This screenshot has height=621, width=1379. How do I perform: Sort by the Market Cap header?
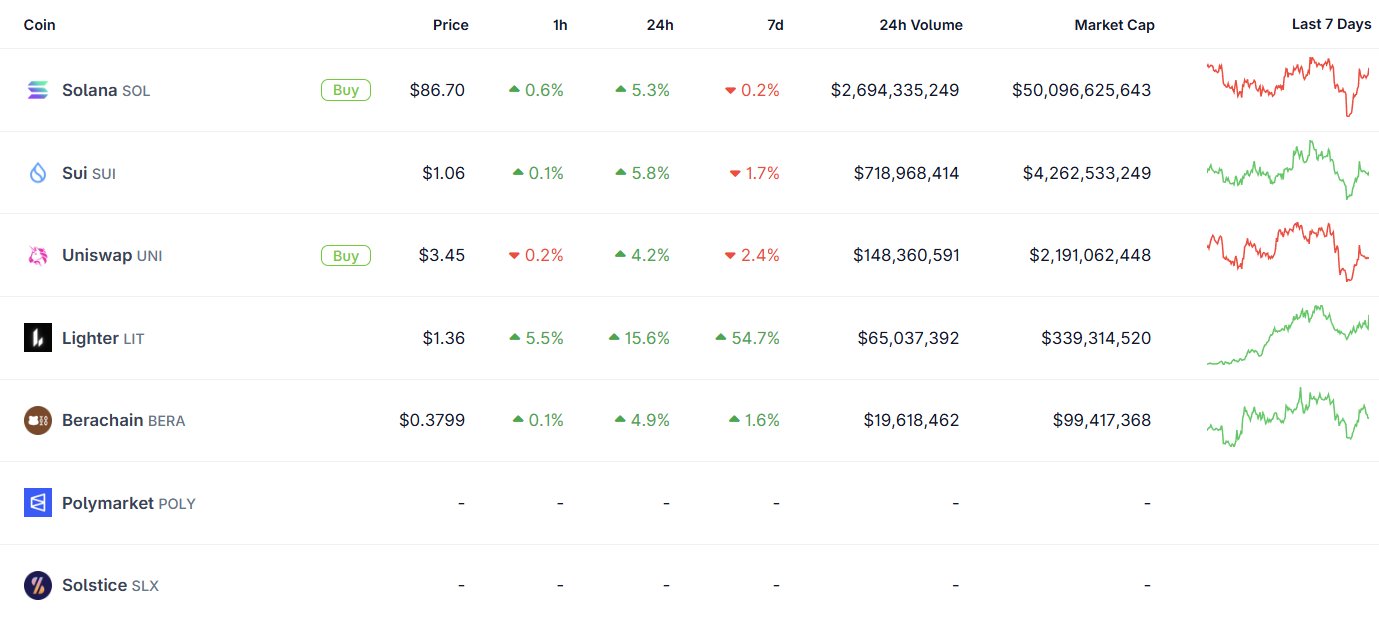[1114, 25]
